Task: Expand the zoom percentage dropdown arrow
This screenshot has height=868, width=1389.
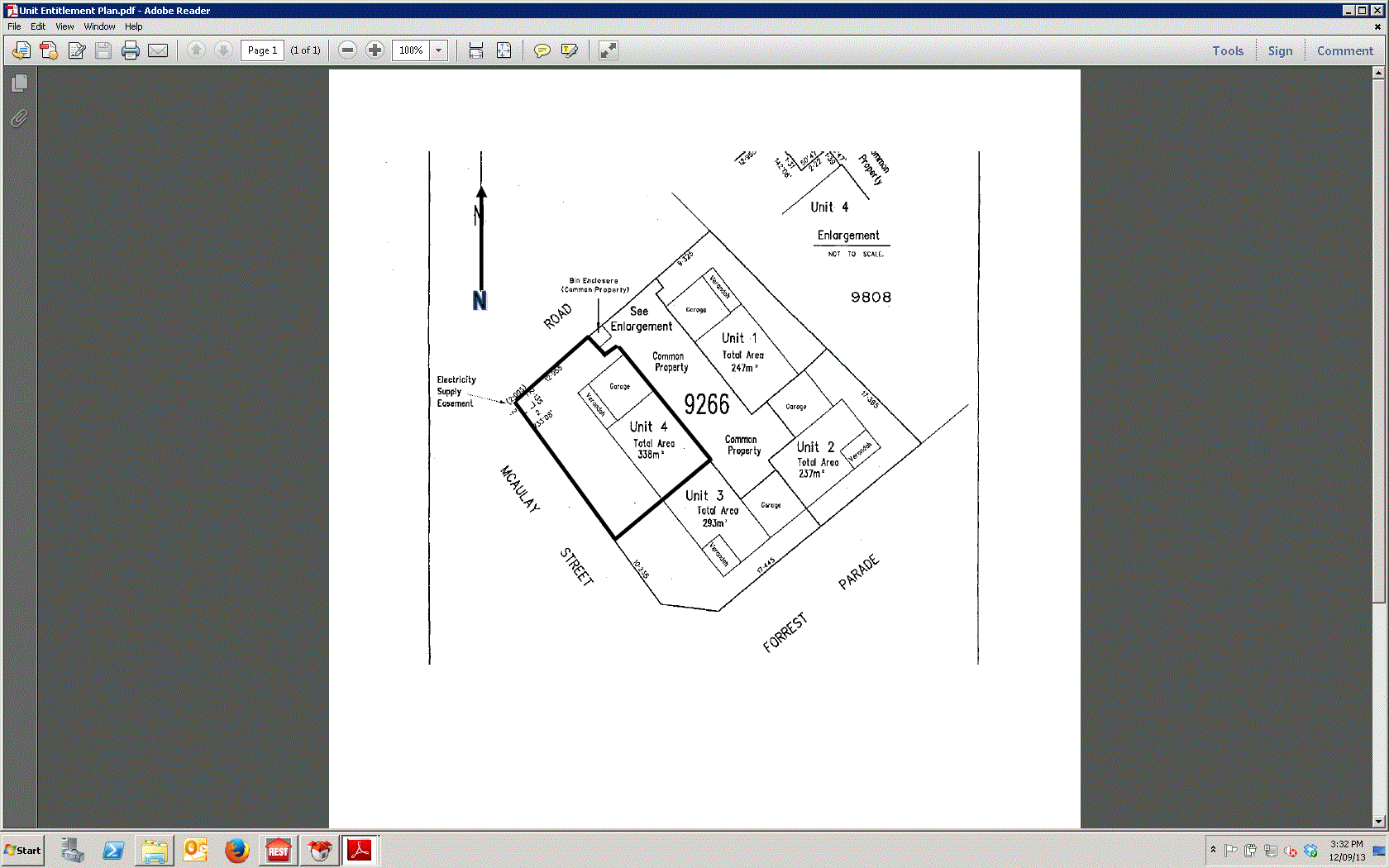Action: point(439,50)
